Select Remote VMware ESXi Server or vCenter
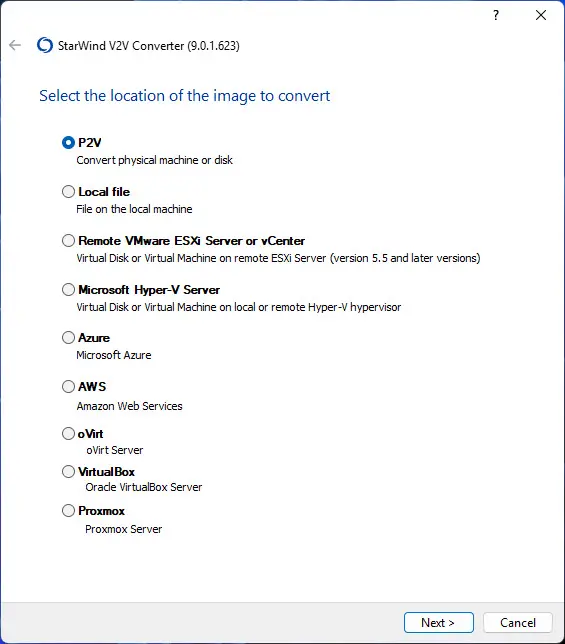The image size is (565, 644). [x=68, y=241]
